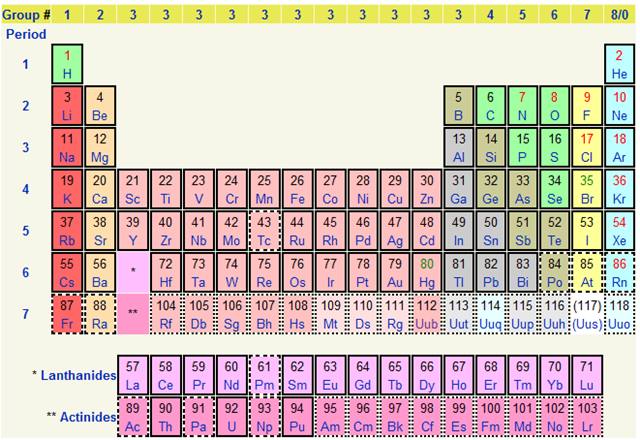Image resolution: width=640 pixels, height=440 pixels.
Task: Click the single-asterisk lanthanides placeholder cell
Action: [x=133, y=273]
